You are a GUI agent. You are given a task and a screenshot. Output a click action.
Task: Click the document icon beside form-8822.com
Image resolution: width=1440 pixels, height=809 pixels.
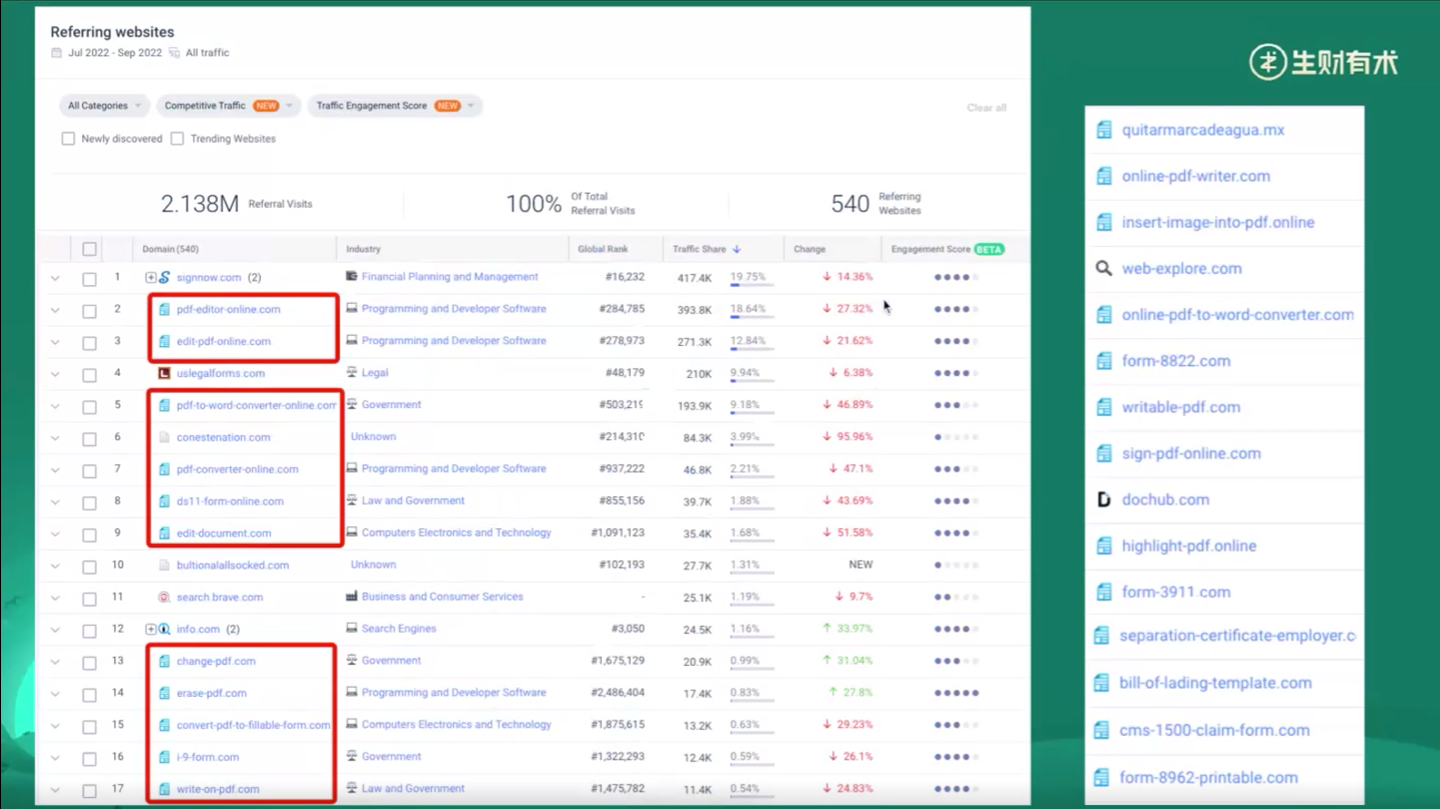[x=1104, y=361]
